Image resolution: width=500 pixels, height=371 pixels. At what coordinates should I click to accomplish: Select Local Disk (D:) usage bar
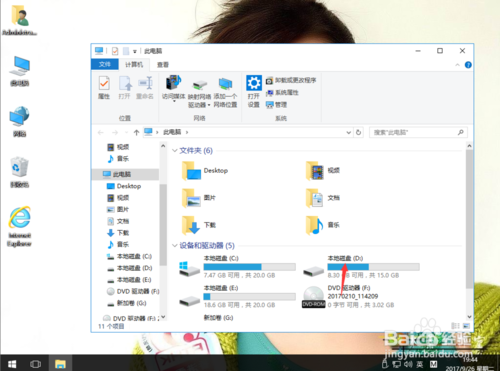click(373, 267)
